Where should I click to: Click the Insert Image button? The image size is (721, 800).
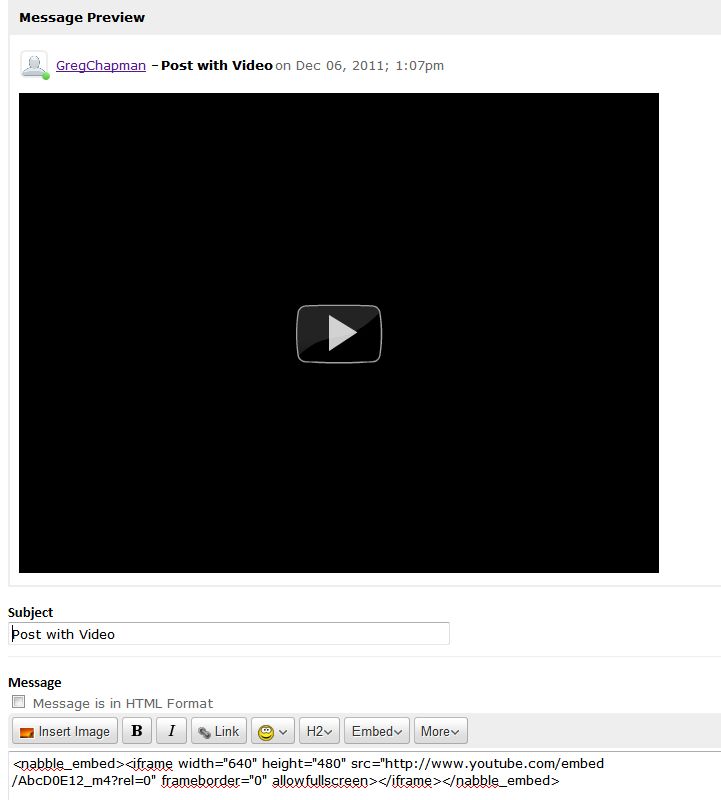65,731
